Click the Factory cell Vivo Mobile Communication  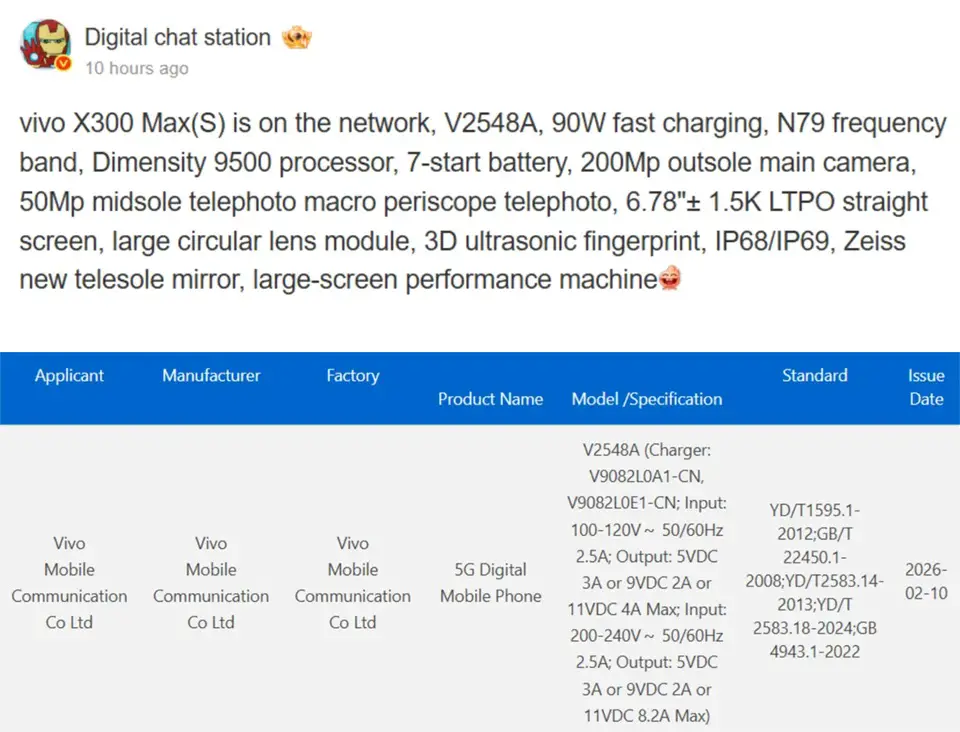pyautogui.click(x=353, y=583)
